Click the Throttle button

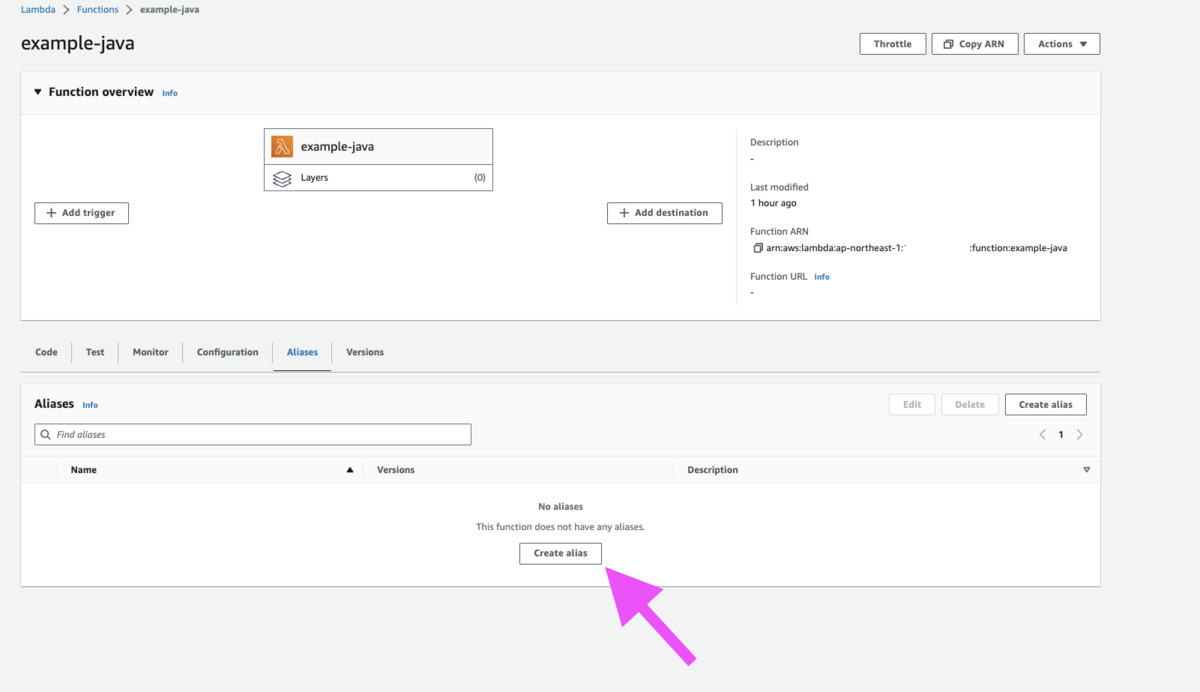point(892,43)
